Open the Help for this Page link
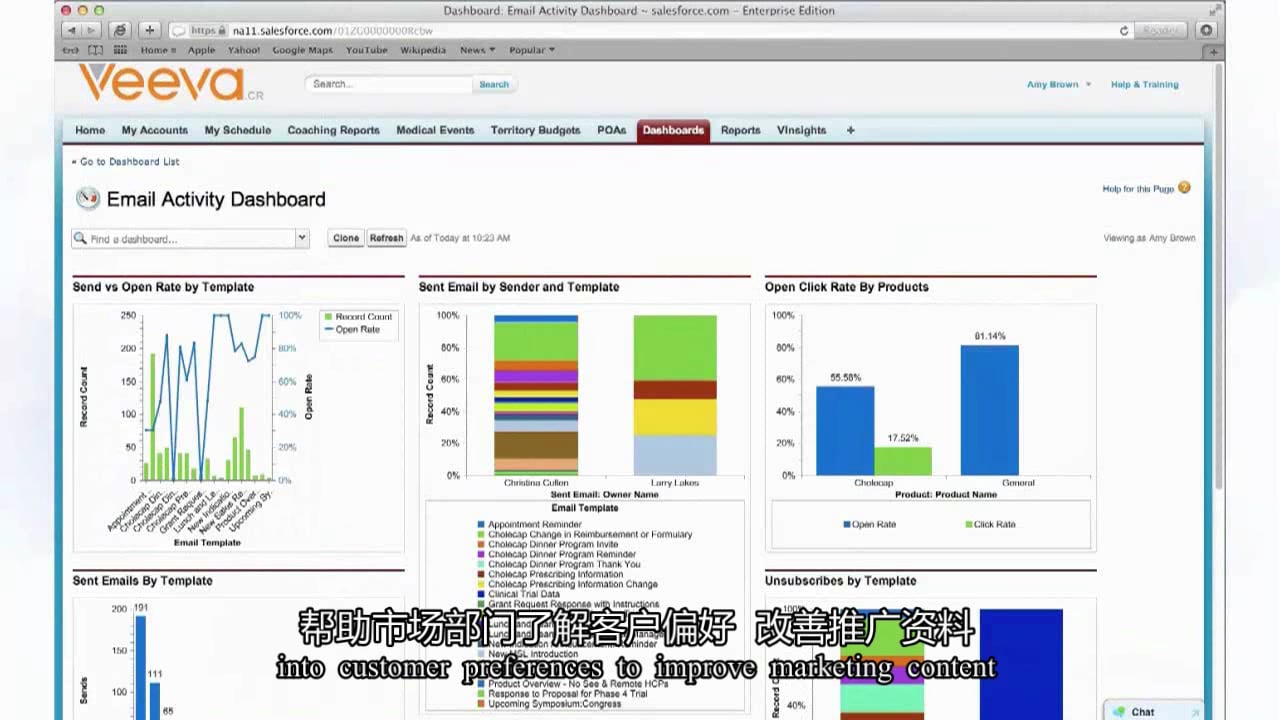Screen dimensions: 1280x720 1138,189
